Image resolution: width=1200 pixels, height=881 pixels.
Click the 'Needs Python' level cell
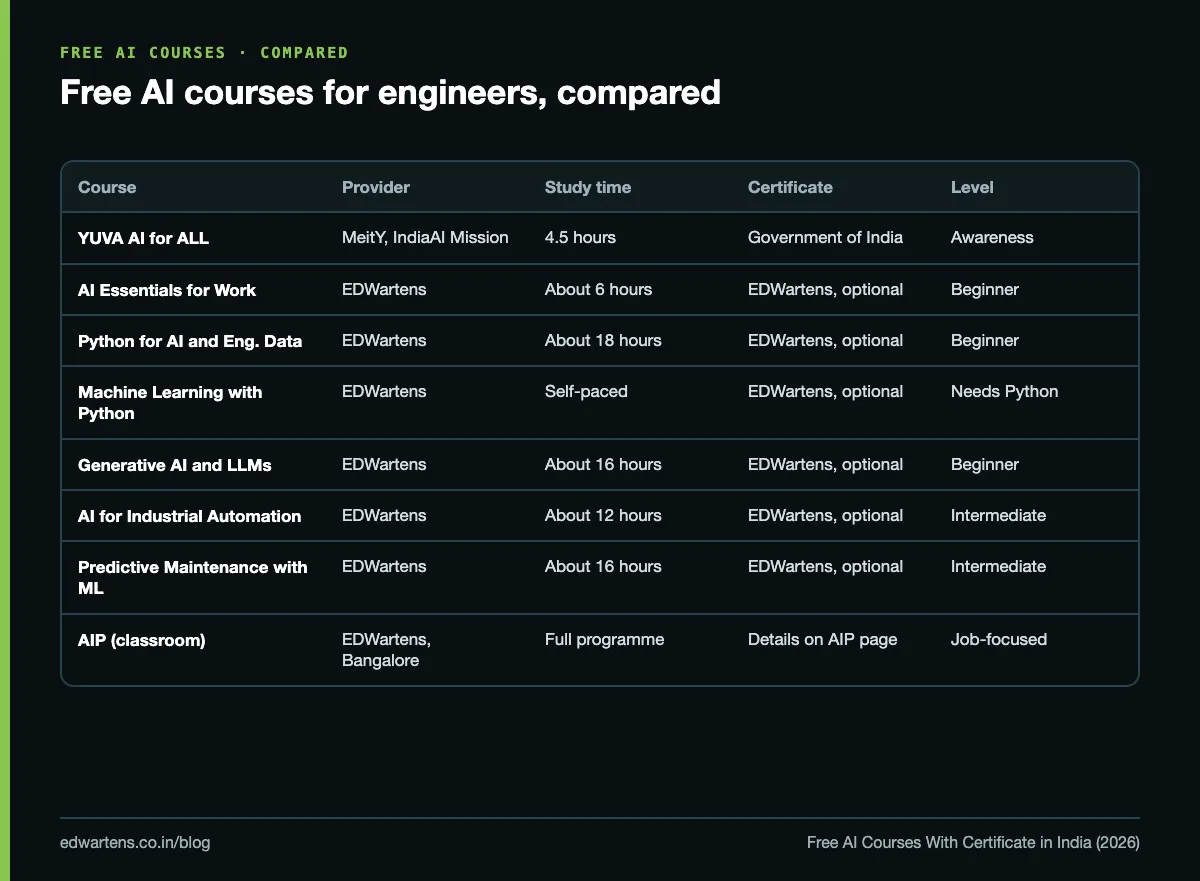coord(1004,391)
